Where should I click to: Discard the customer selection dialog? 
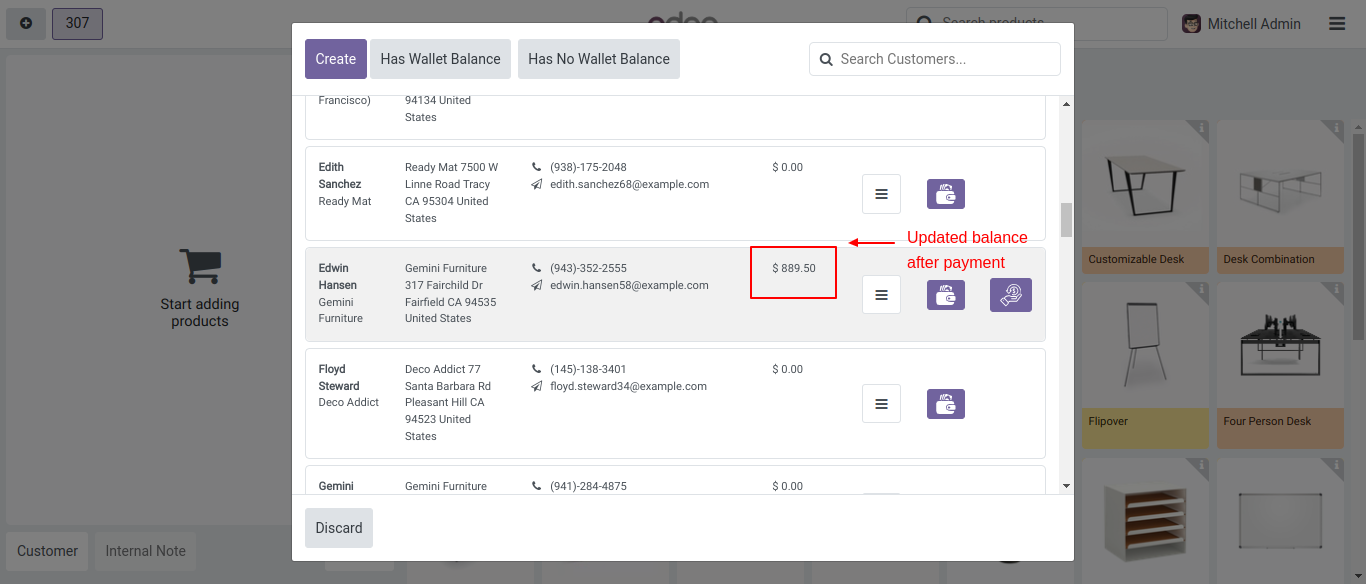click(x=338, y=528)
